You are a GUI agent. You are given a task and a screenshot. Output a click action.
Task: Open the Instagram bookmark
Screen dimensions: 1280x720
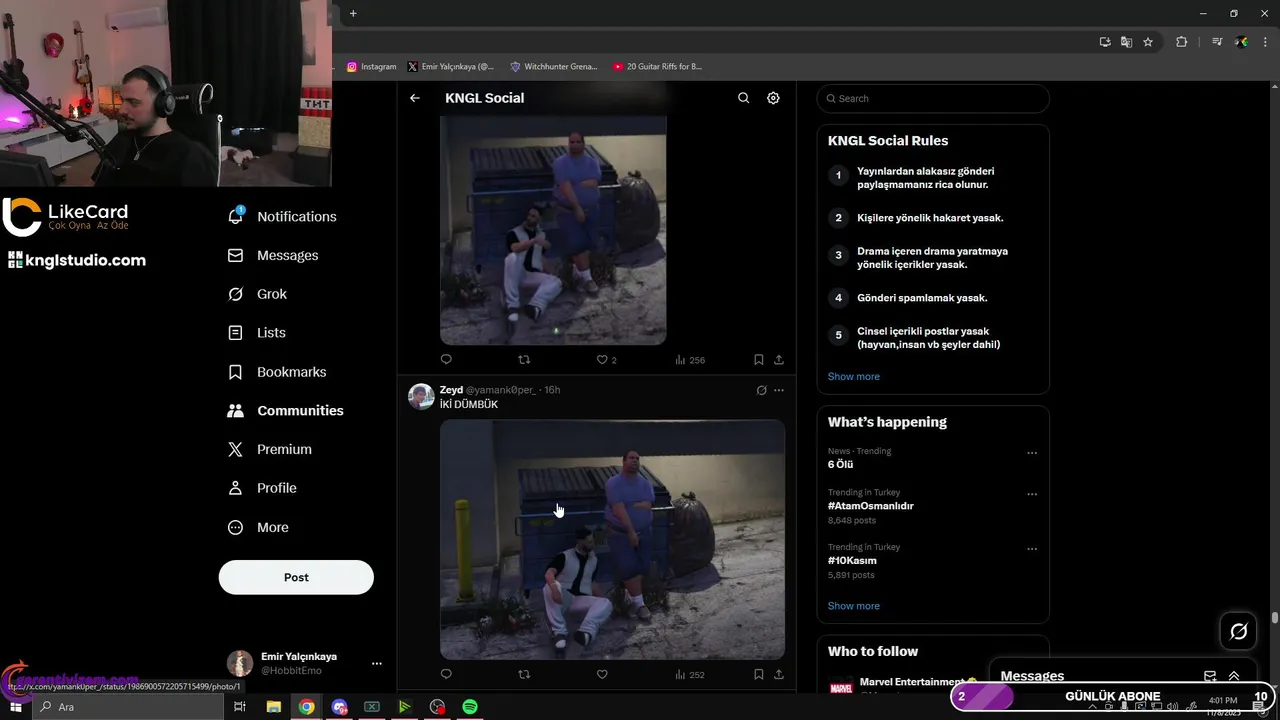(x=372, y=67)
